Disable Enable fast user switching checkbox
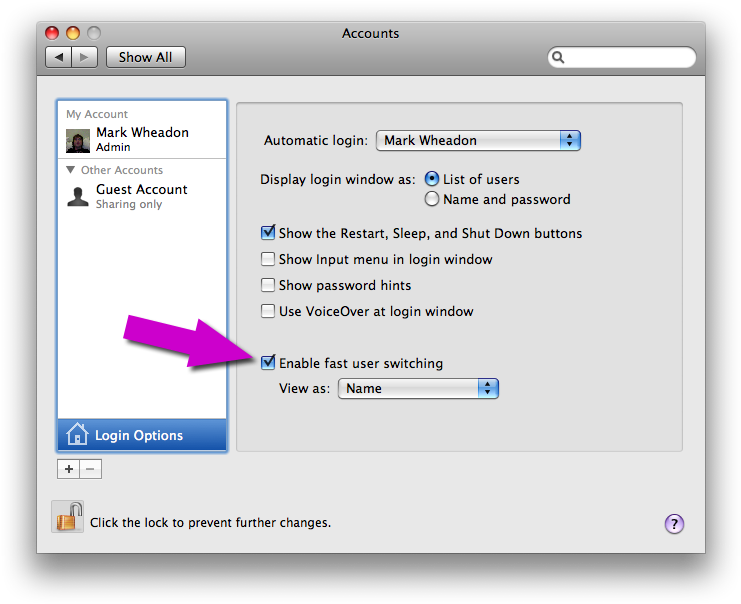 point(268,362)
